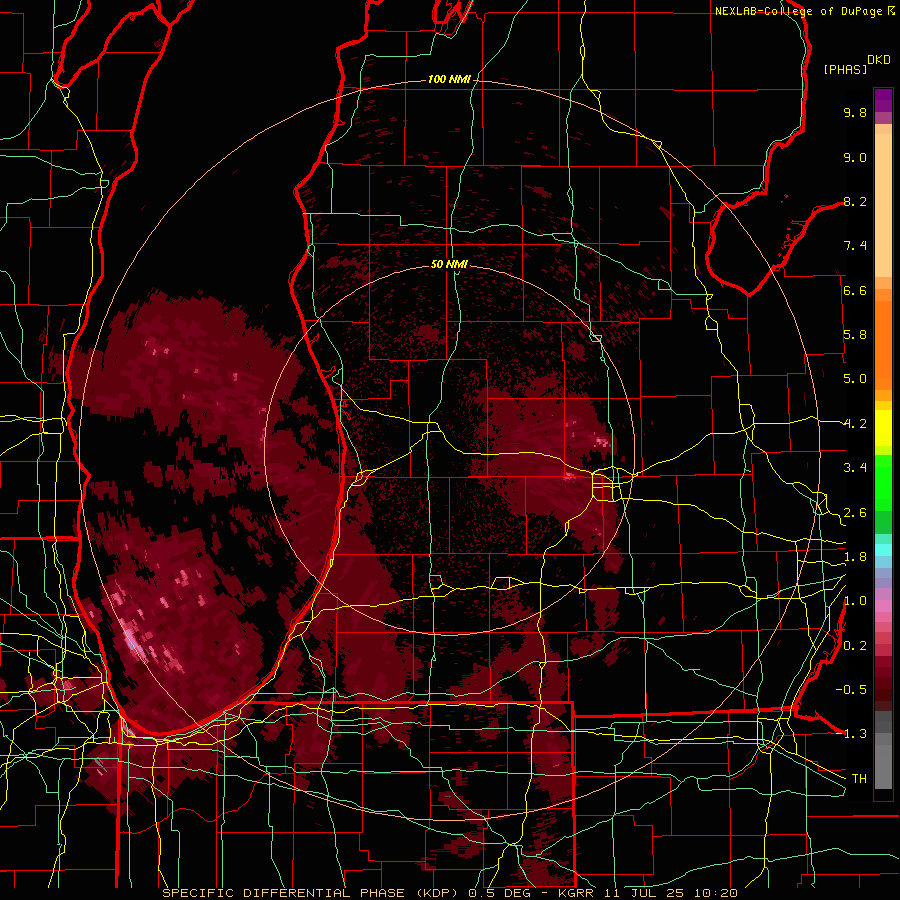
Task: Click the 1.8 legend value
Action: [x=855, y=557]
